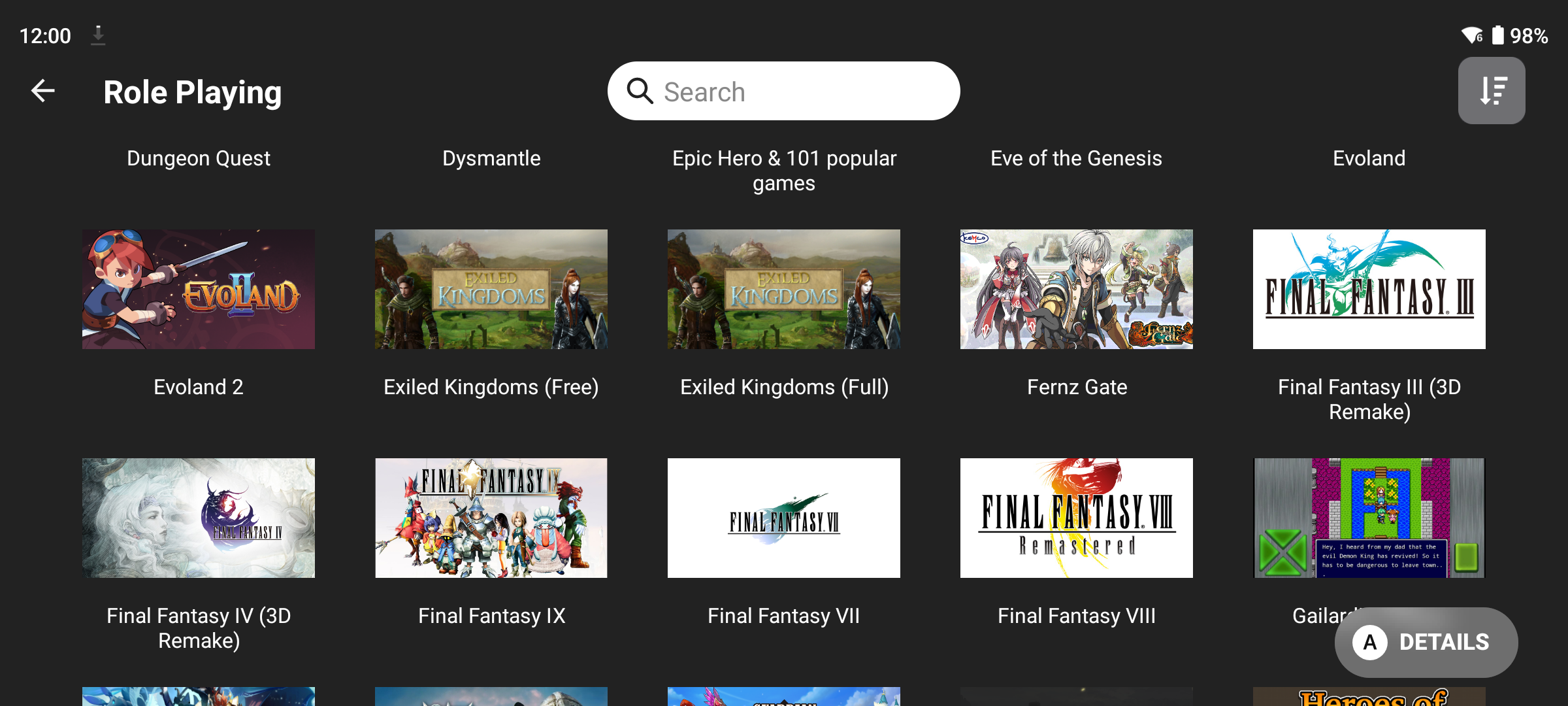
Task: Select the Dungeon Quest title
Action: coord(199,158)
